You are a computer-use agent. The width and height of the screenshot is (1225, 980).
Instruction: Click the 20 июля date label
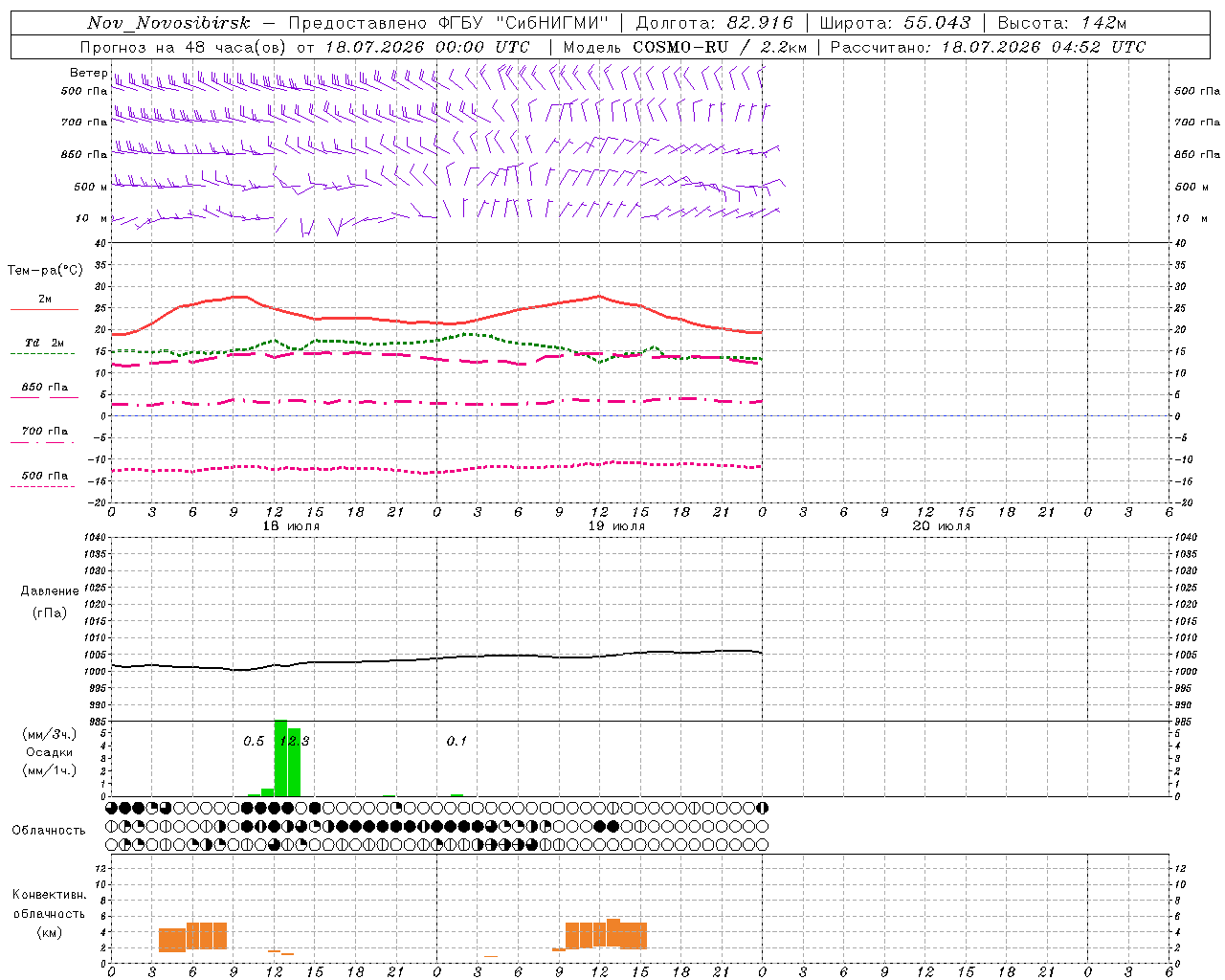coord(942,526)
